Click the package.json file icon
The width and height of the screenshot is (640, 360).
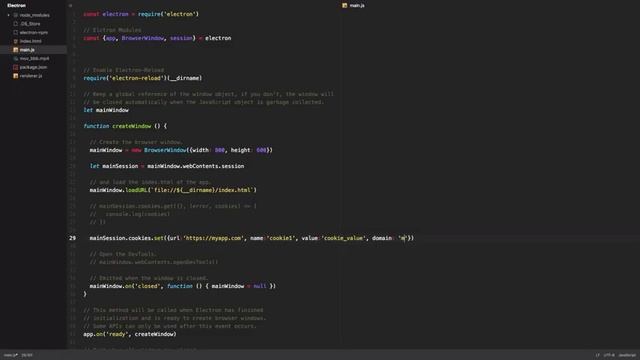16,67
